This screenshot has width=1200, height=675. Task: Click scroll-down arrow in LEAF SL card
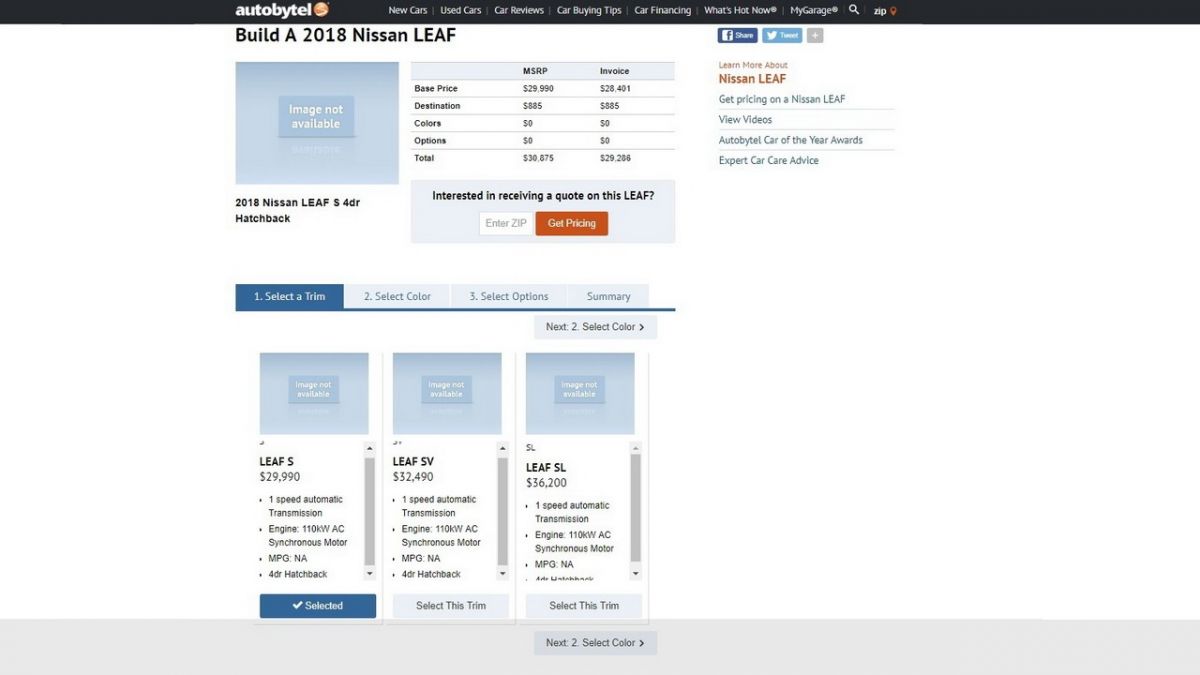click(x=636, y=575)
